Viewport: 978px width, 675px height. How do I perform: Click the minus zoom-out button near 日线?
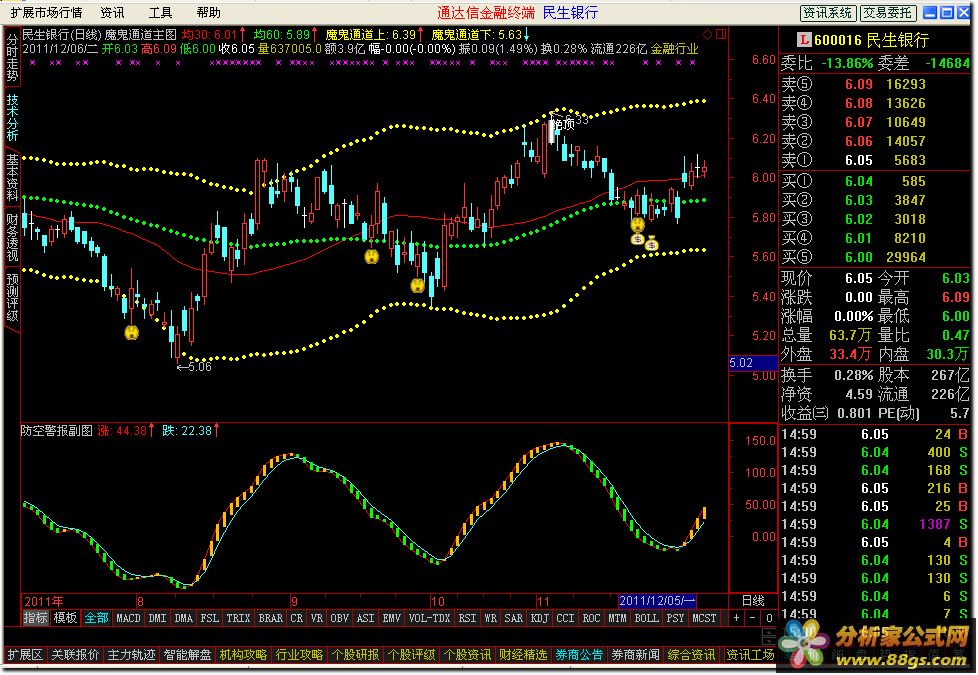point(753,618)
